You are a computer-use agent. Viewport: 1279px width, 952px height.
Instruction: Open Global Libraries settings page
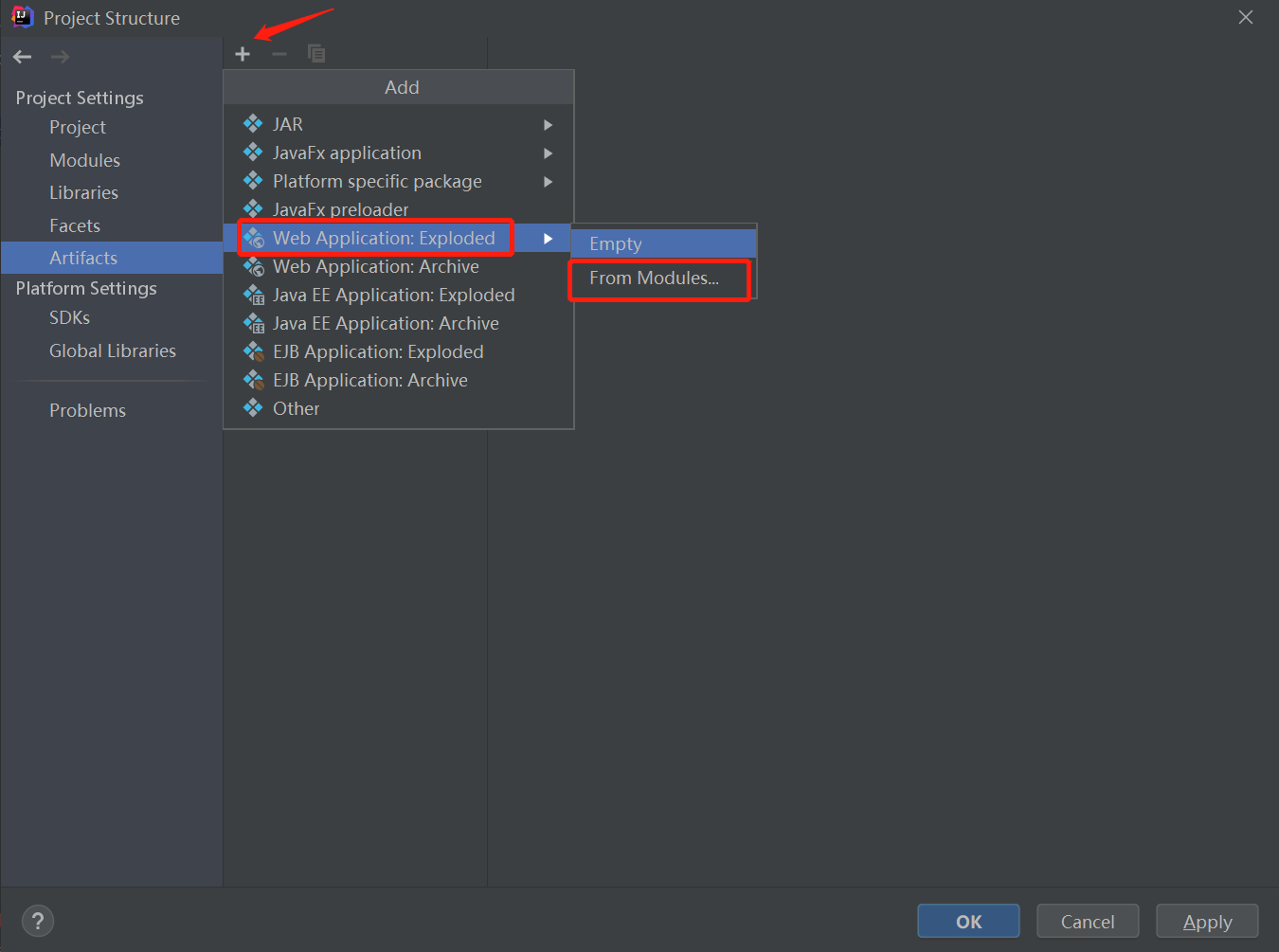click(113, 350)
